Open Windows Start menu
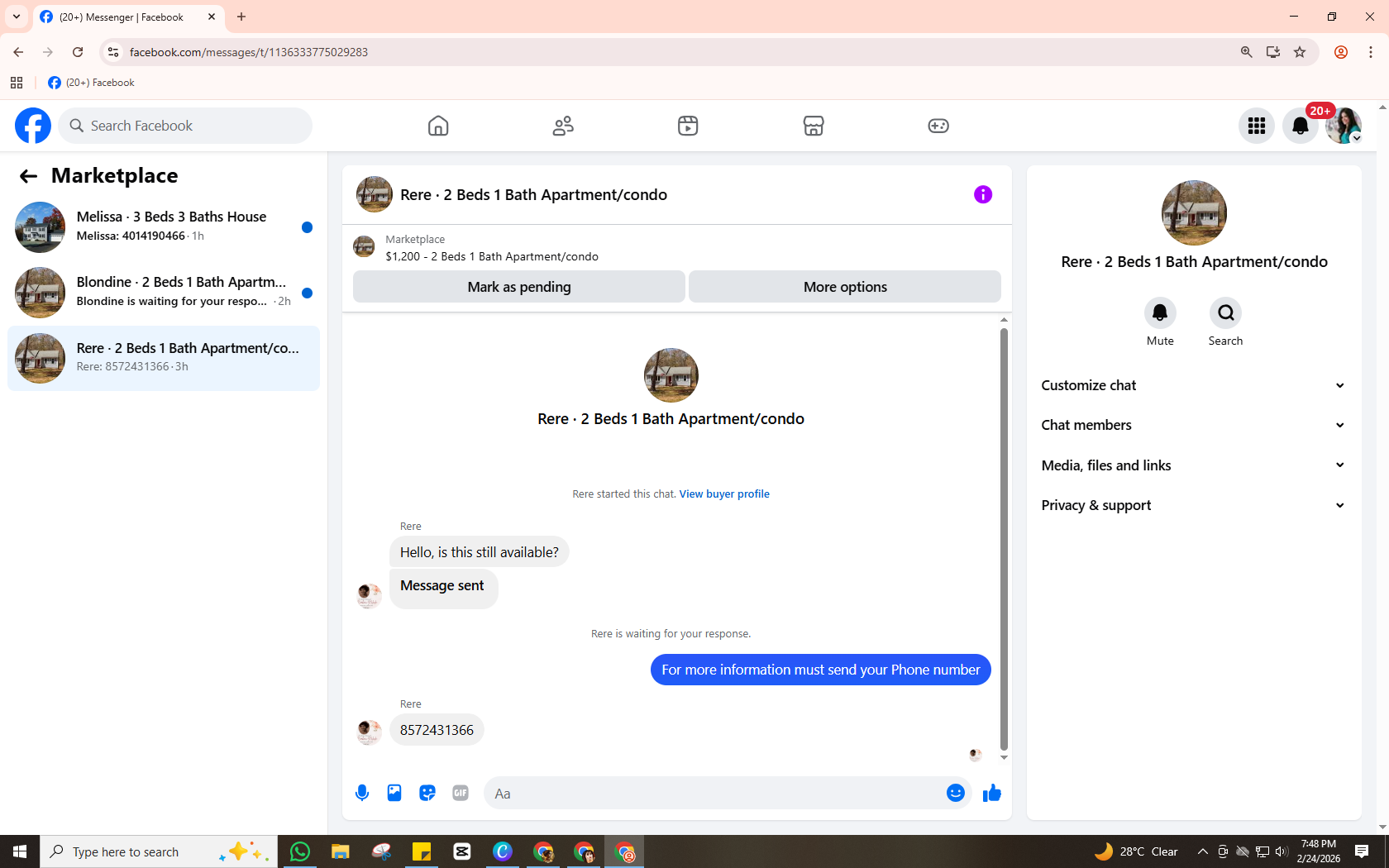The width and height of the screenshot is (1389, 868). click(20, 851)
